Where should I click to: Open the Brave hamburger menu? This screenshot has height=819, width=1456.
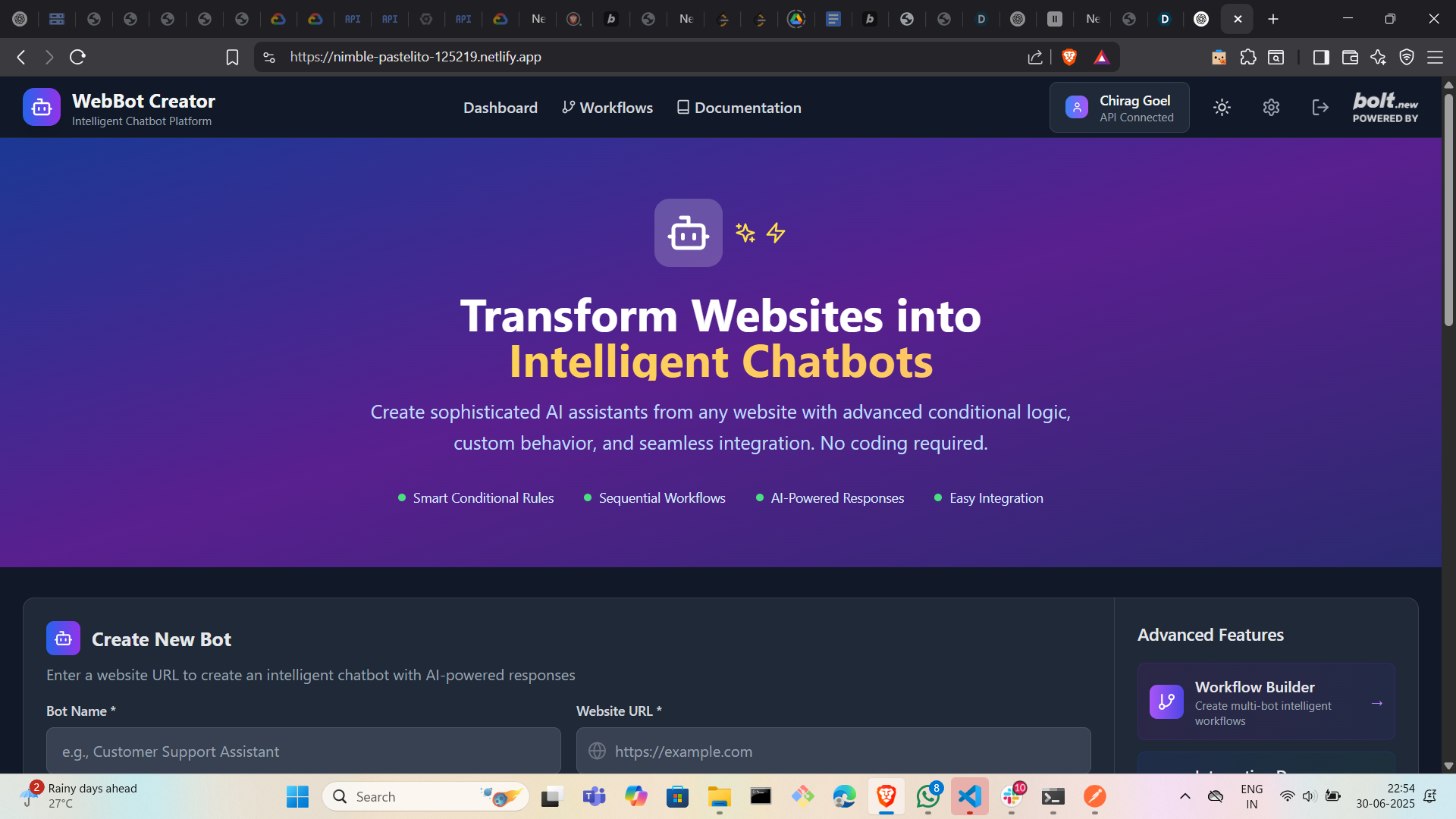(1435, 57)
